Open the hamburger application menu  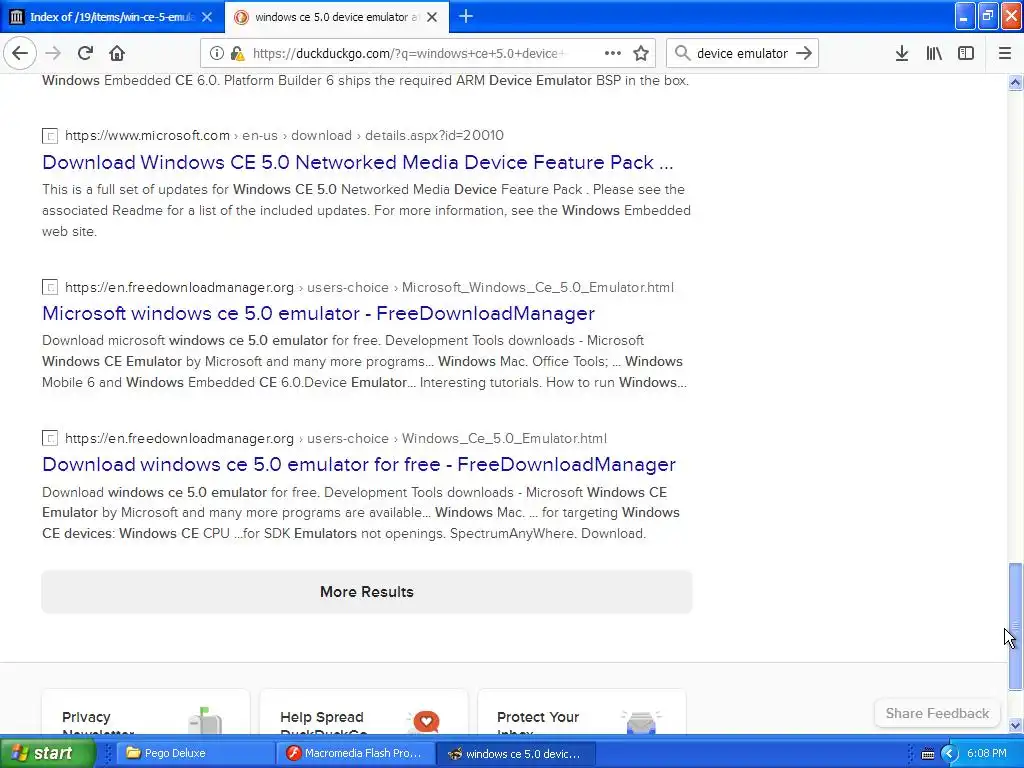tap(1004, 53)
